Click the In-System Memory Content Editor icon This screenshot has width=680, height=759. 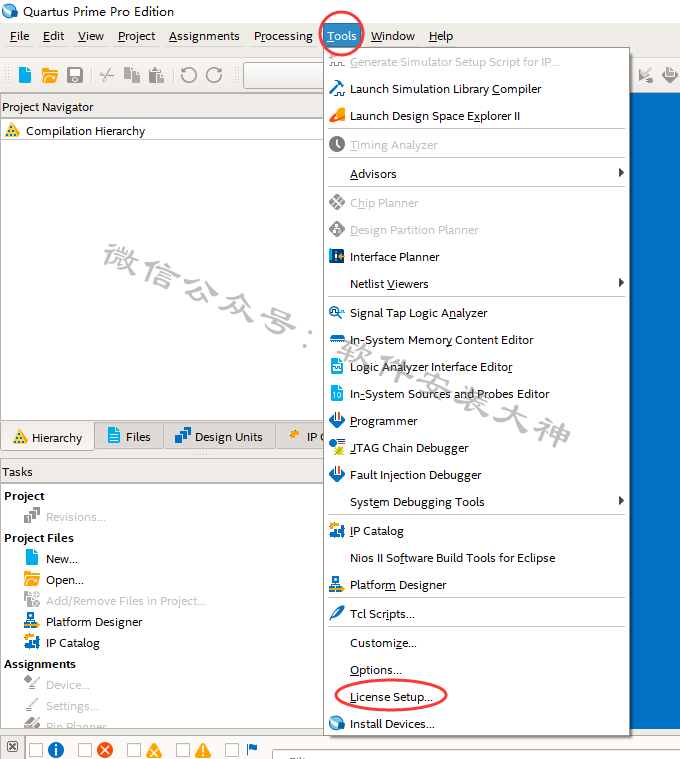coord(337,340)
